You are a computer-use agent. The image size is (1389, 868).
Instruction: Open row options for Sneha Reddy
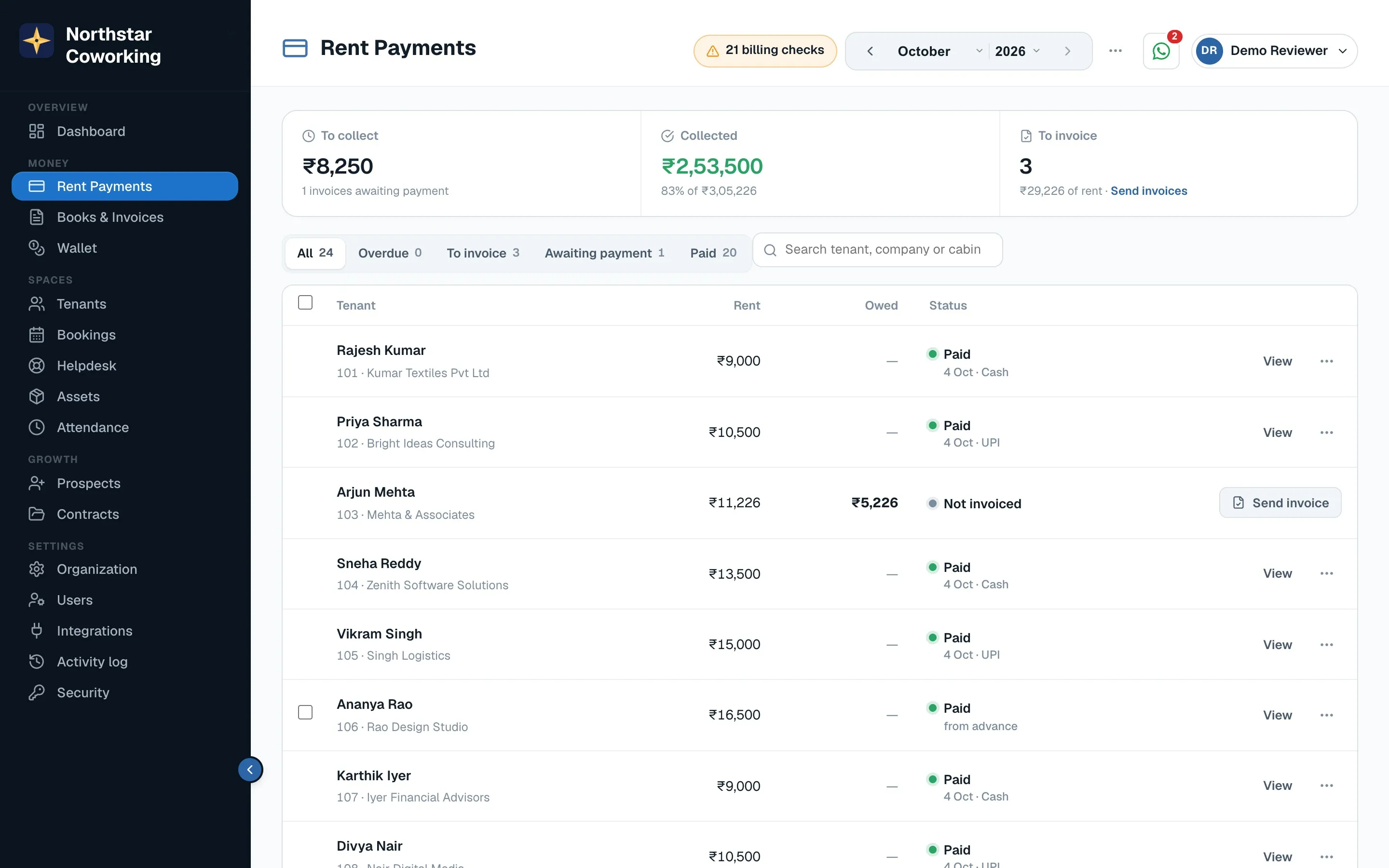(1326, 573)
